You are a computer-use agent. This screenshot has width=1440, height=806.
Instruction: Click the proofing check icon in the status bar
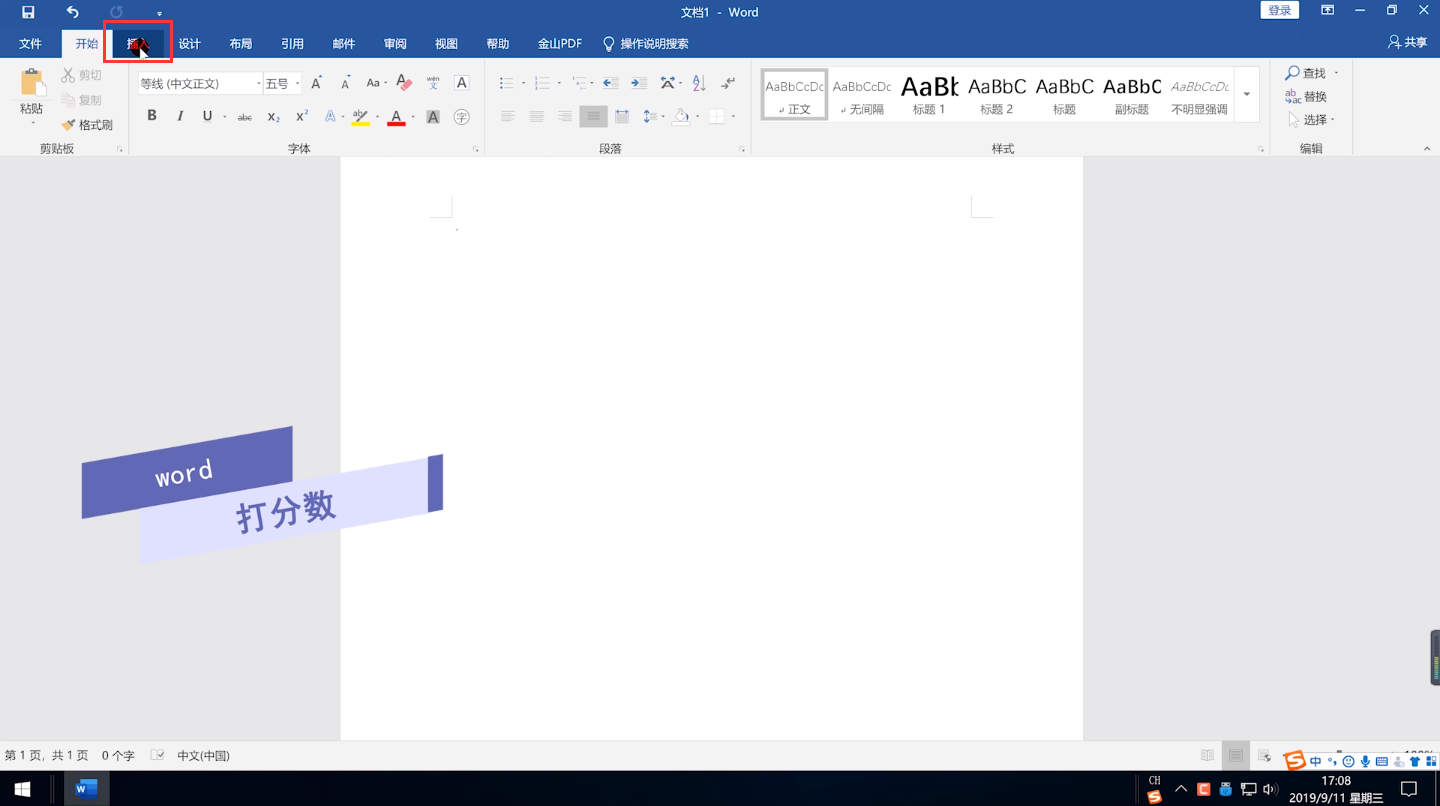point(157,755)
